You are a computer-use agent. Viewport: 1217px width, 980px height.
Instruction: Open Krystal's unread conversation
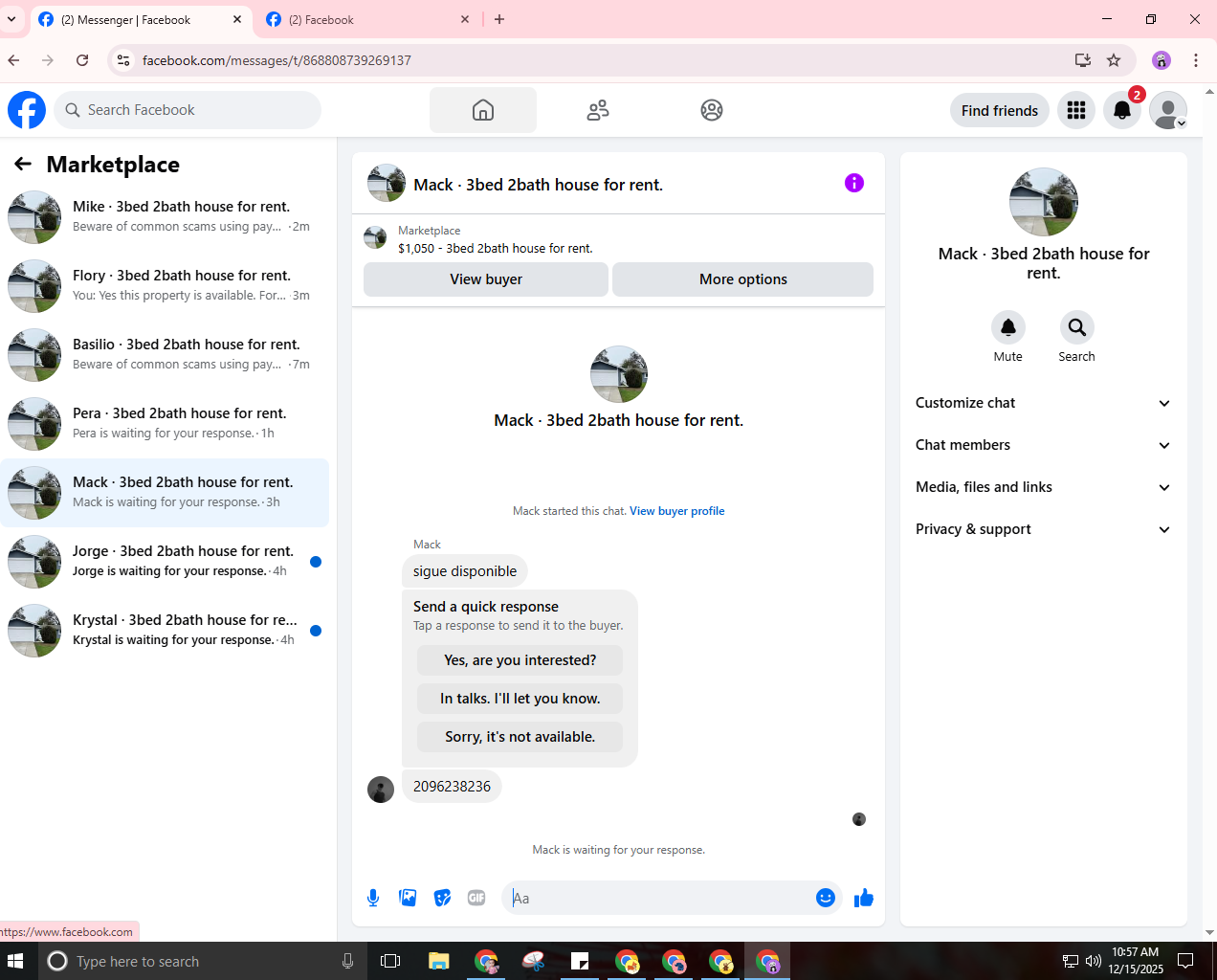pyautogui.click(x=165, y=631)
